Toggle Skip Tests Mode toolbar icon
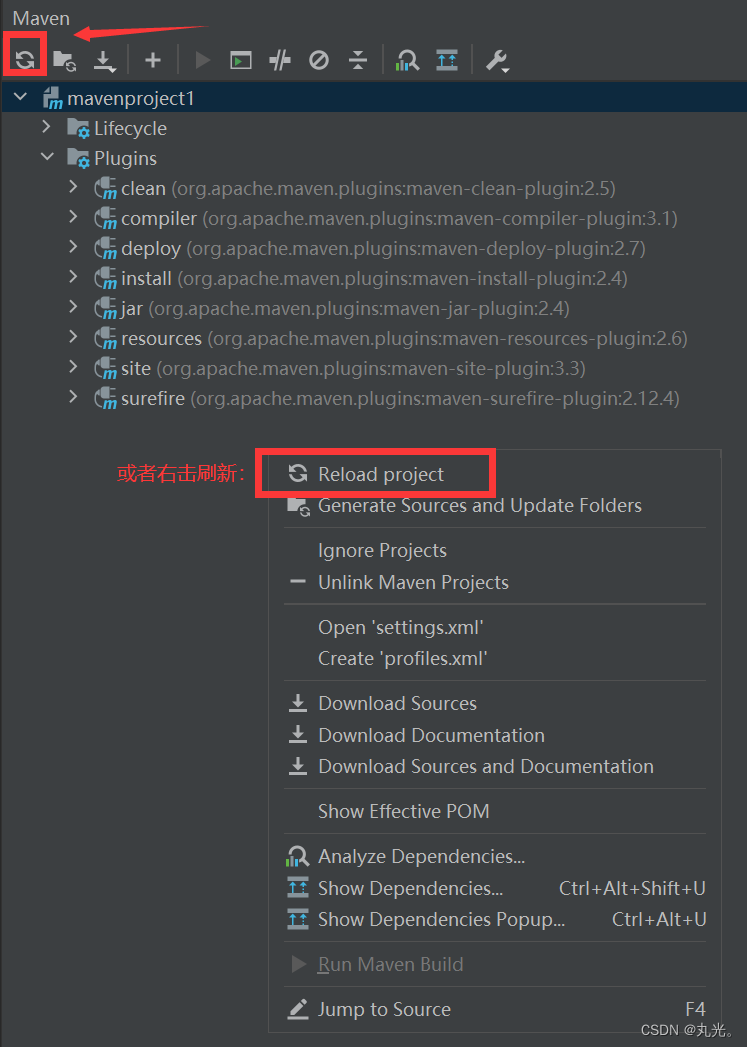747x1047 pixels. coord(319,61)
